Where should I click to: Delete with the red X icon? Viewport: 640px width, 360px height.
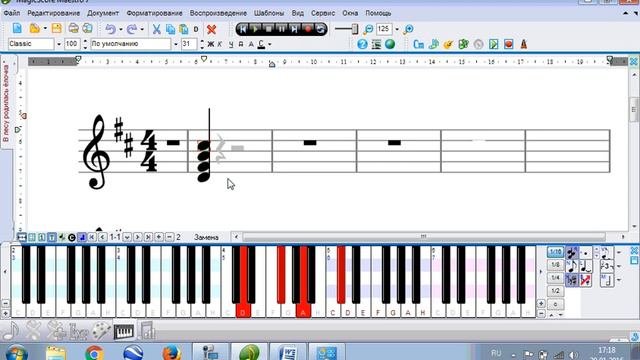pyautogui.click(x=211, y=29)
